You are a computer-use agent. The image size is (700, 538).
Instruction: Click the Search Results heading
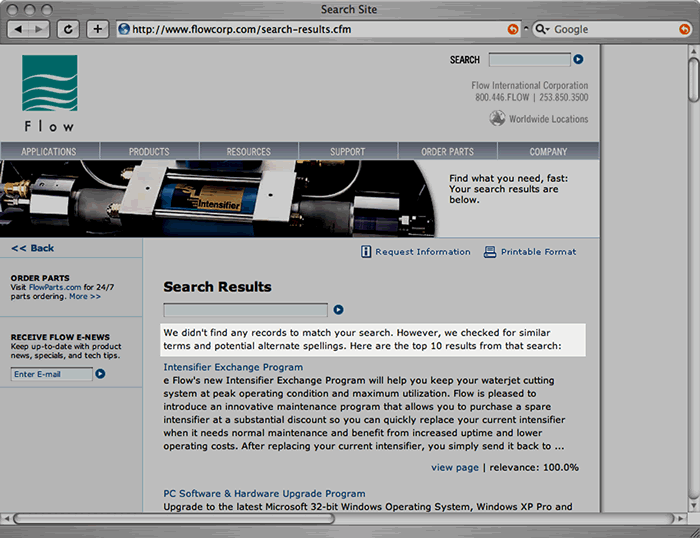217,287
